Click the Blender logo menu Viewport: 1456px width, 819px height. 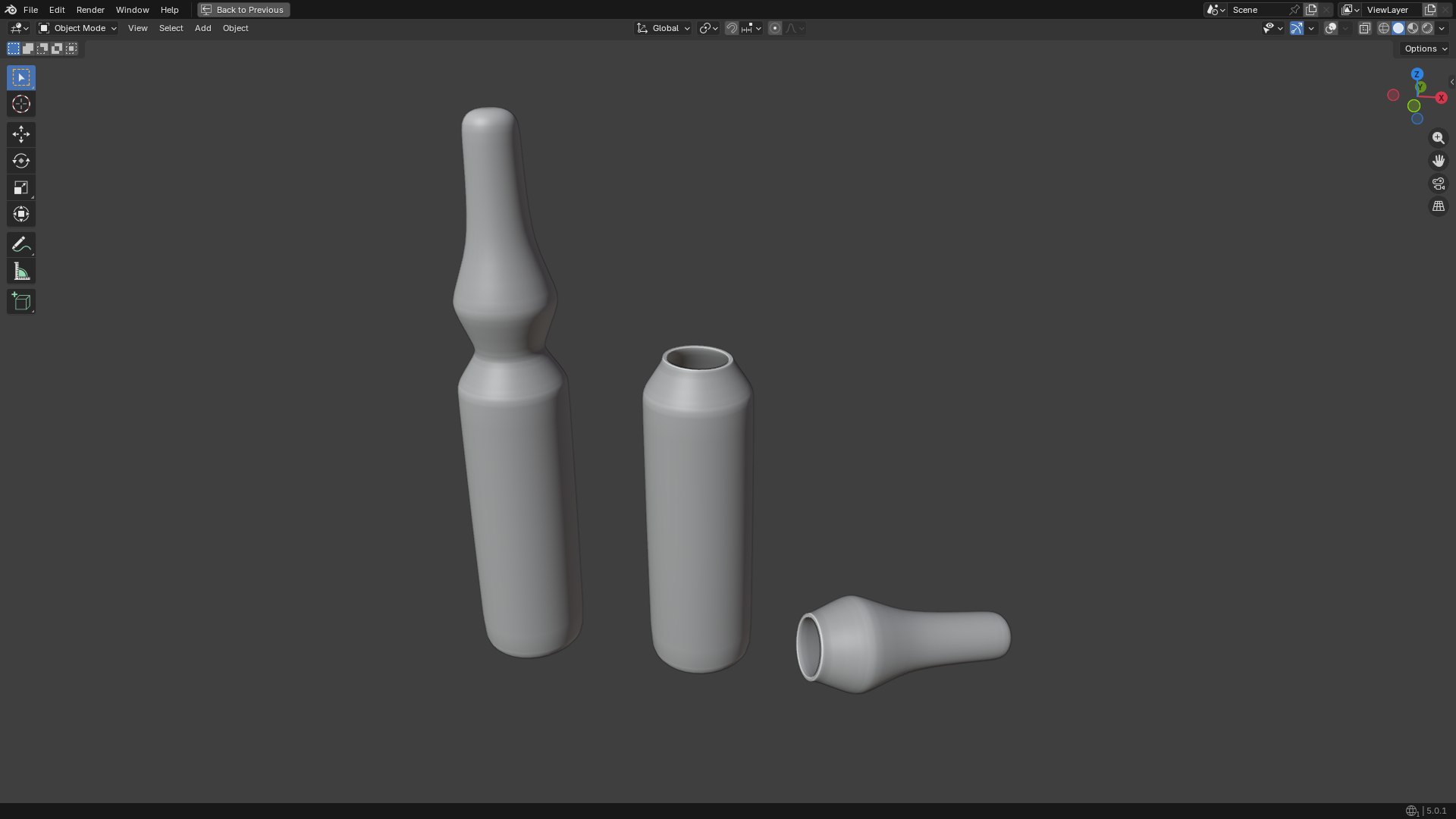click(x=11, y=10)
